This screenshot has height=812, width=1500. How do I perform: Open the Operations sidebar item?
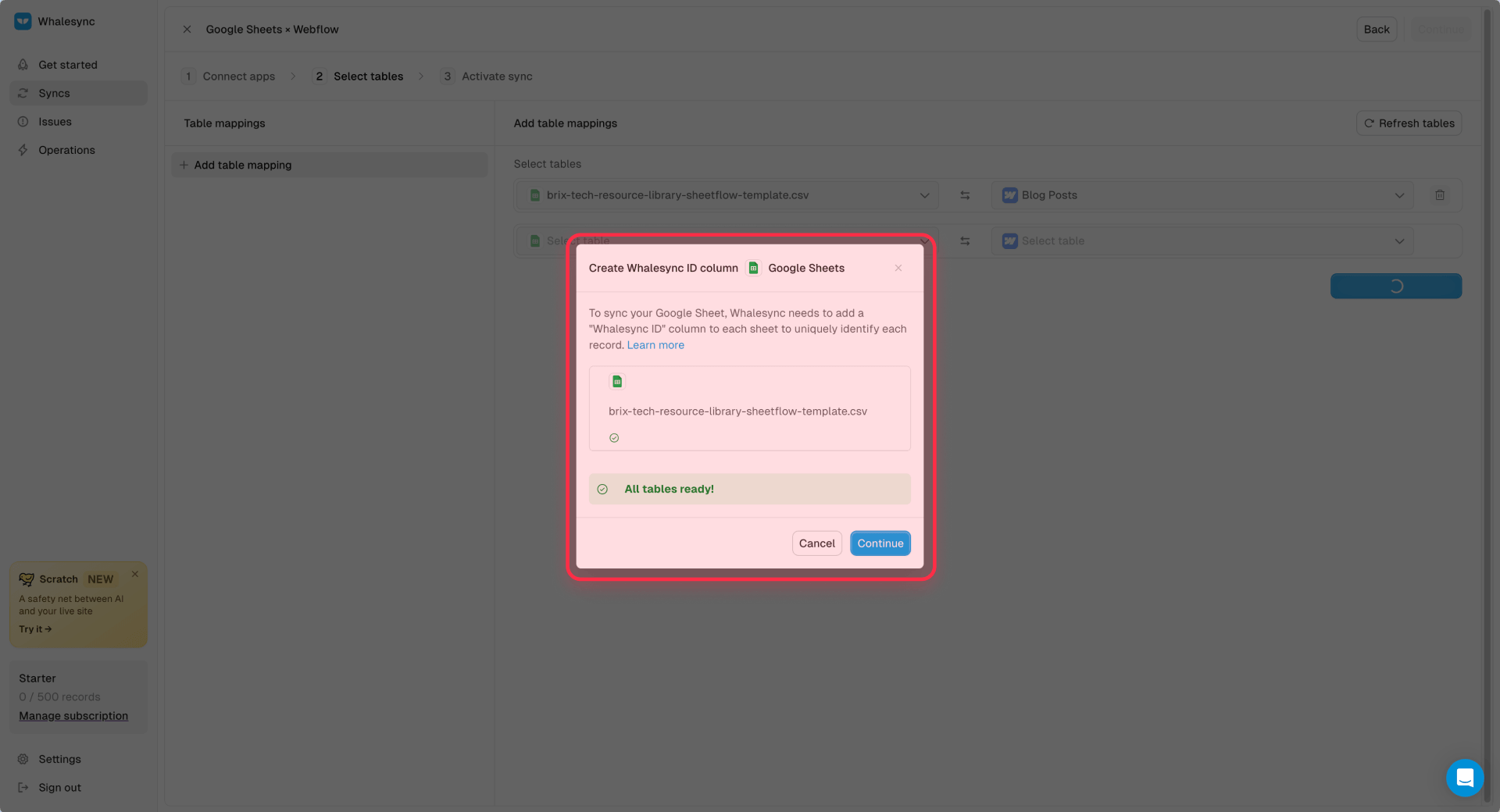pos(78,150)
